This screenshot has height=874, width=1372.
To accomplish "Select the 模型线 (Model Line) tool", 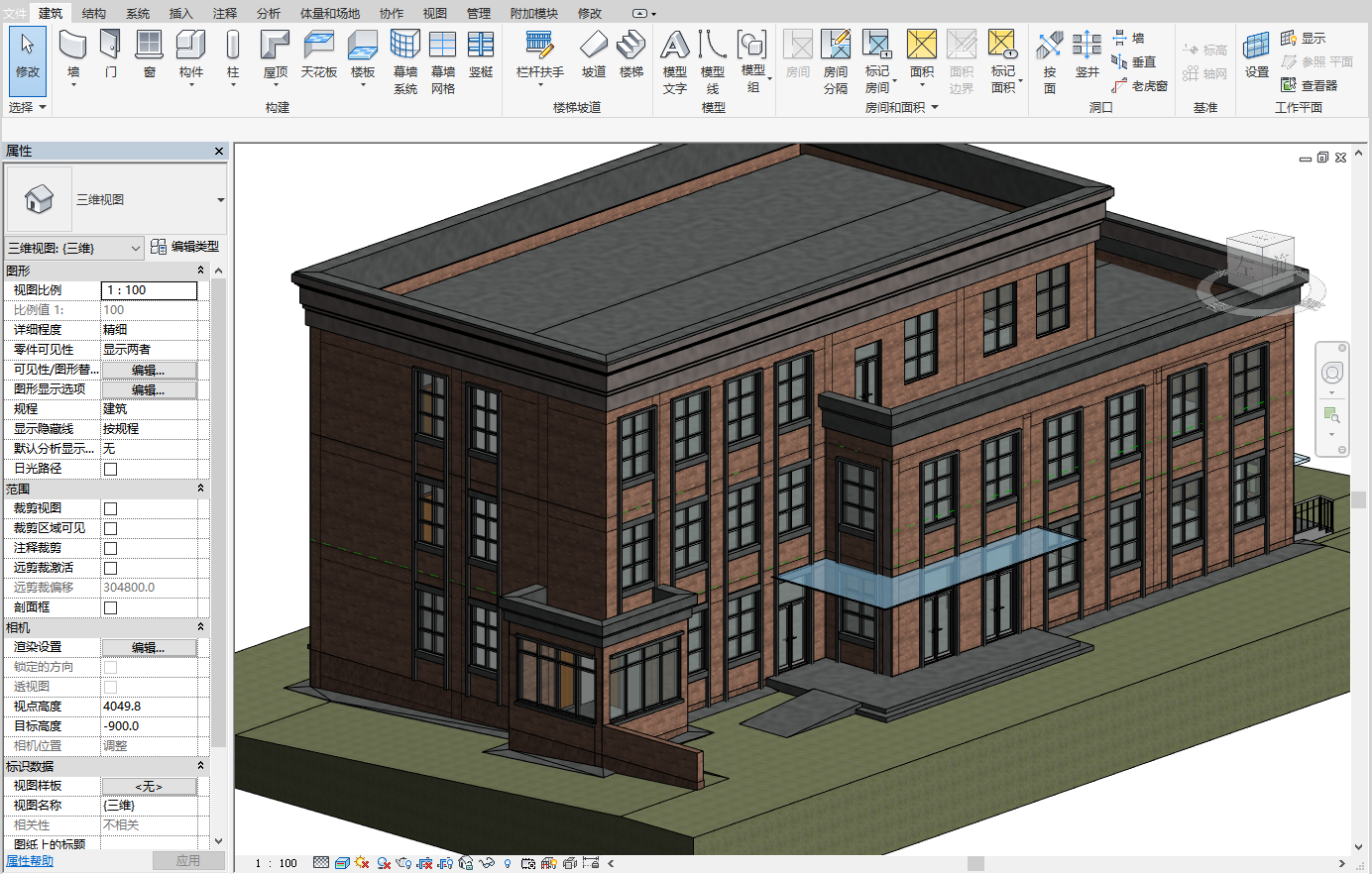I will pos(712,61).
